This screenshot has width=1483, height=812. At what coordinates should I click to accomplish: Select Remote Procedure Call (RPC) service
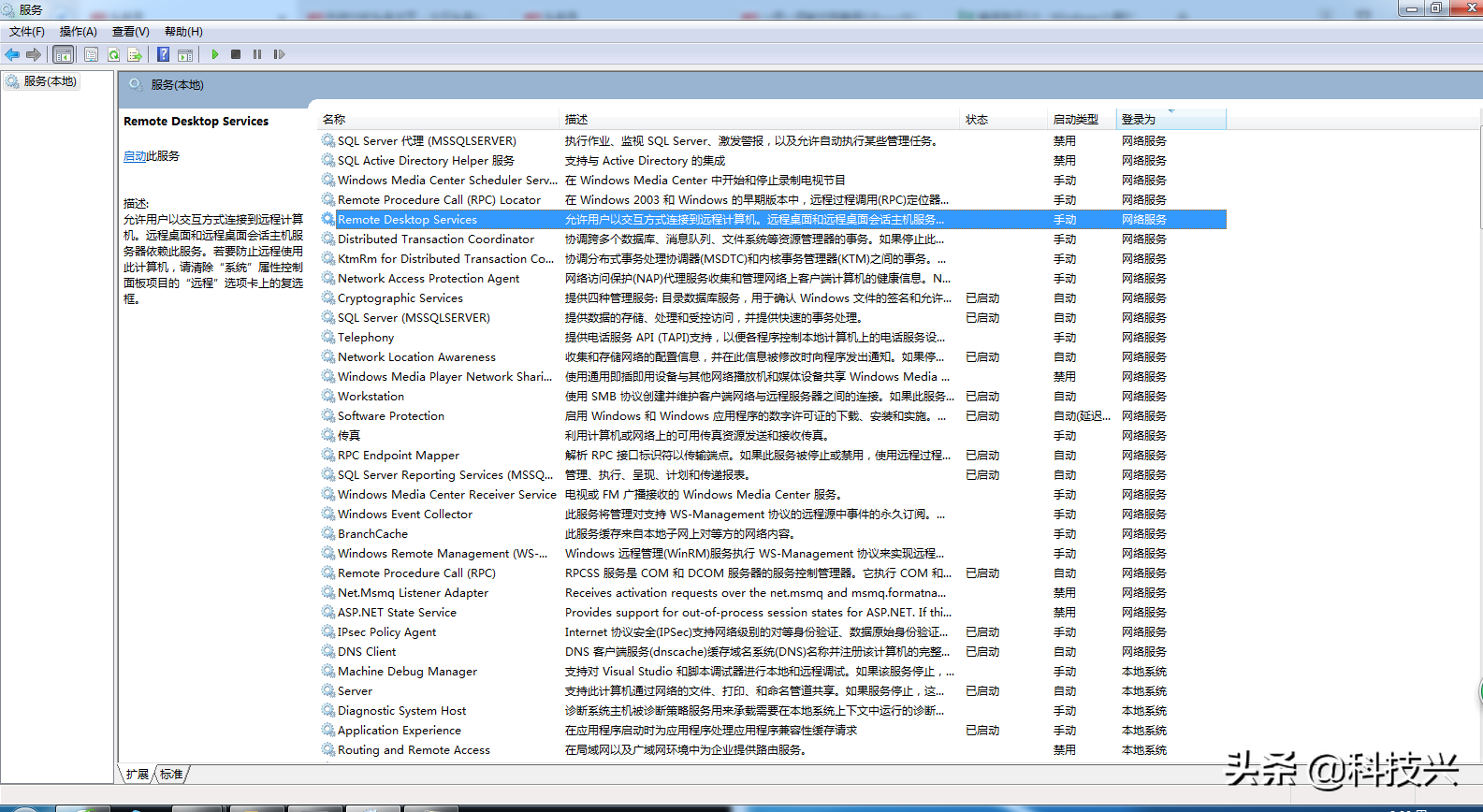[773, 573]
